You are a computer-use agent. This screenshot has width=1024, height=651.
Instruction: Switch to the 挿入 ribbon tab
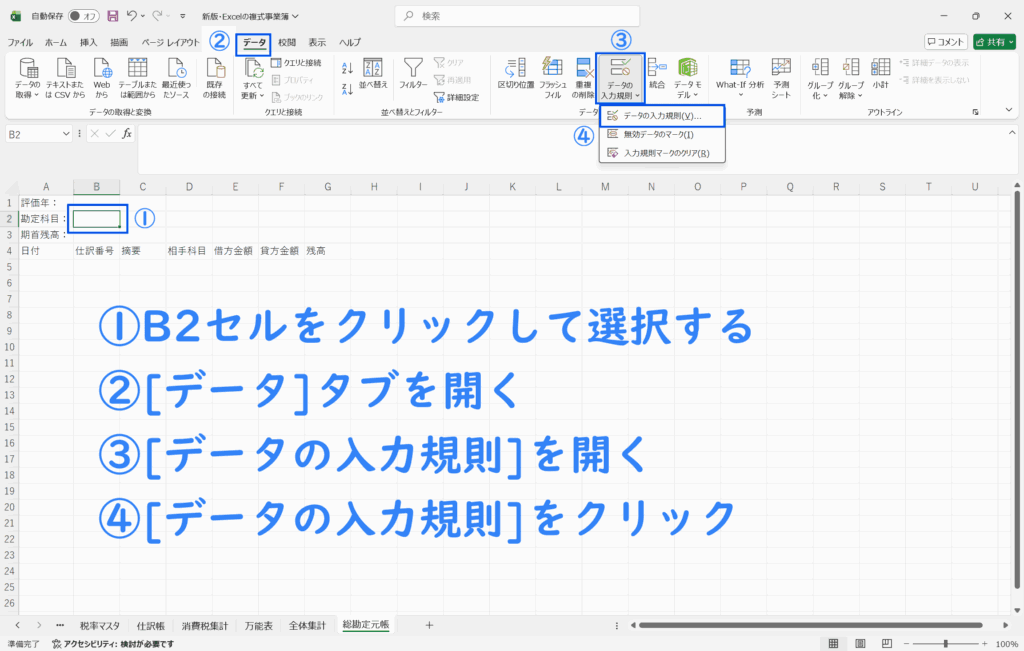[89, 43]
